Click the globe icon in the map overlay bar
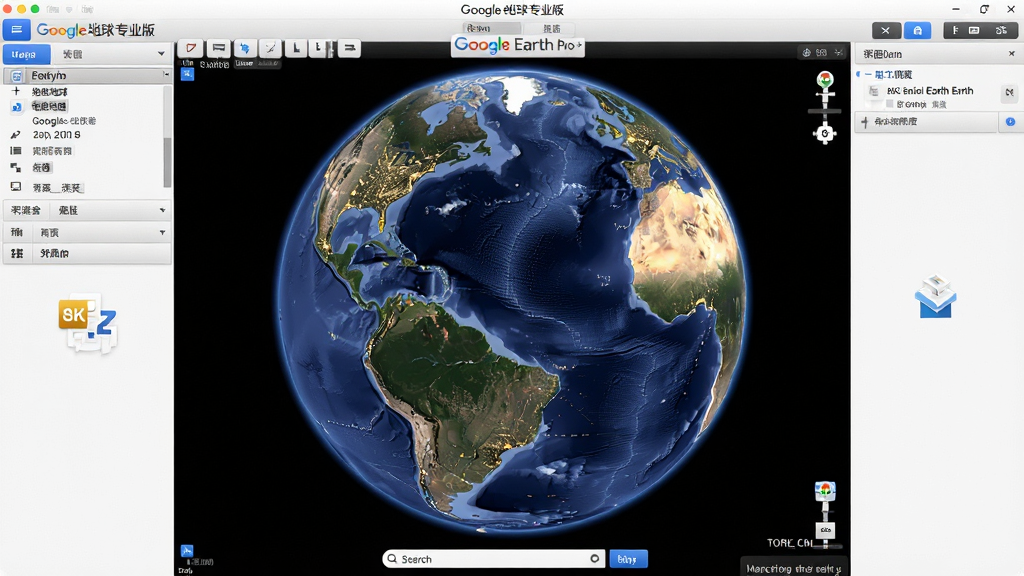This screenshot has width=1024, height=576. pos(807,53)
